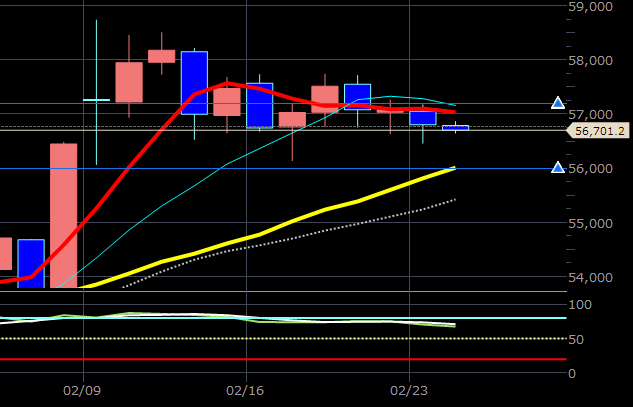Select the latest small blue candlestick
Screen dimensions: 633x407
455,128
